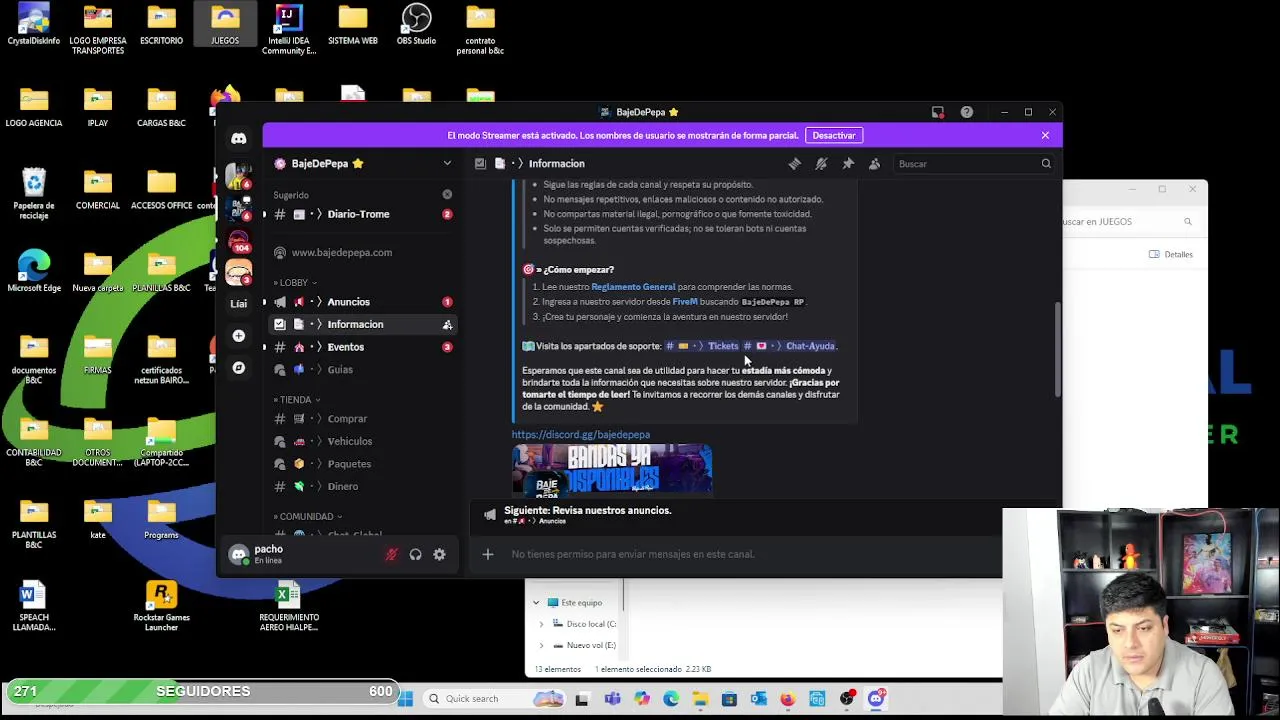Viewport: 1280px width, 720px height.
Task: Click the pacho user profile panel
Action: pos(300,555)
